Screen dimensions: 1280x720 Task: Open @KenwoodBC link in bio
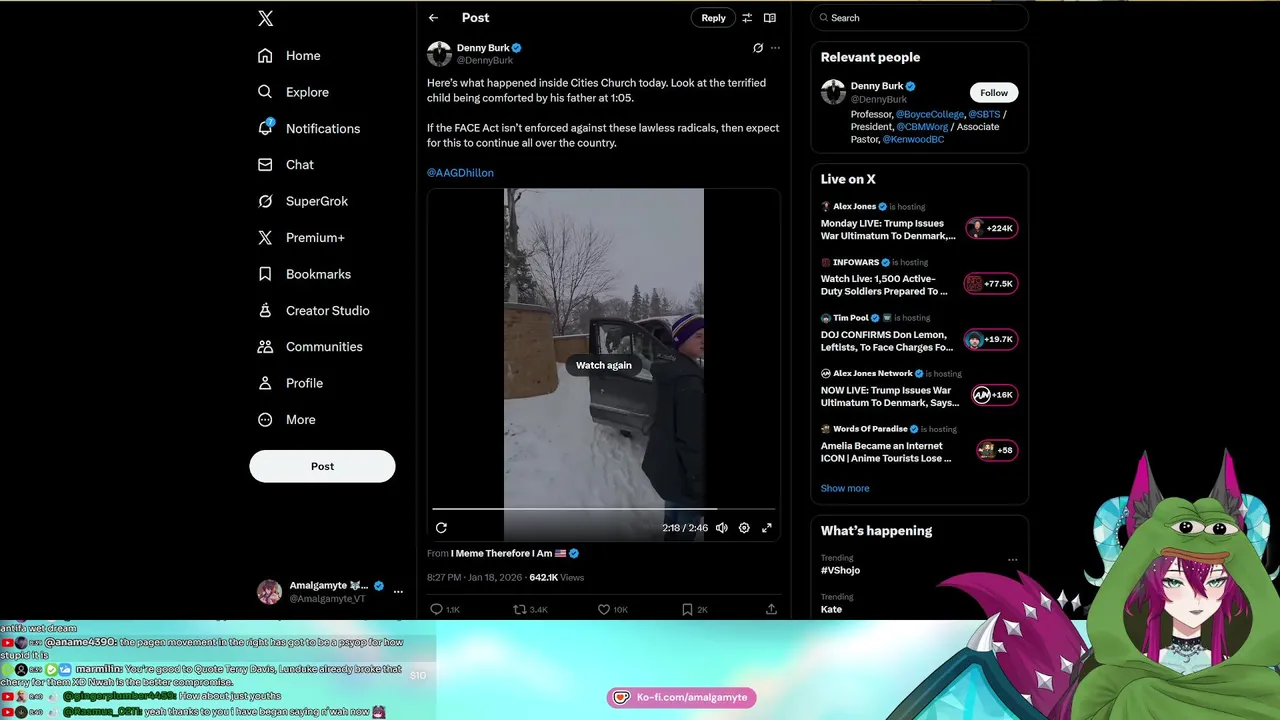[x=913, y=140]
